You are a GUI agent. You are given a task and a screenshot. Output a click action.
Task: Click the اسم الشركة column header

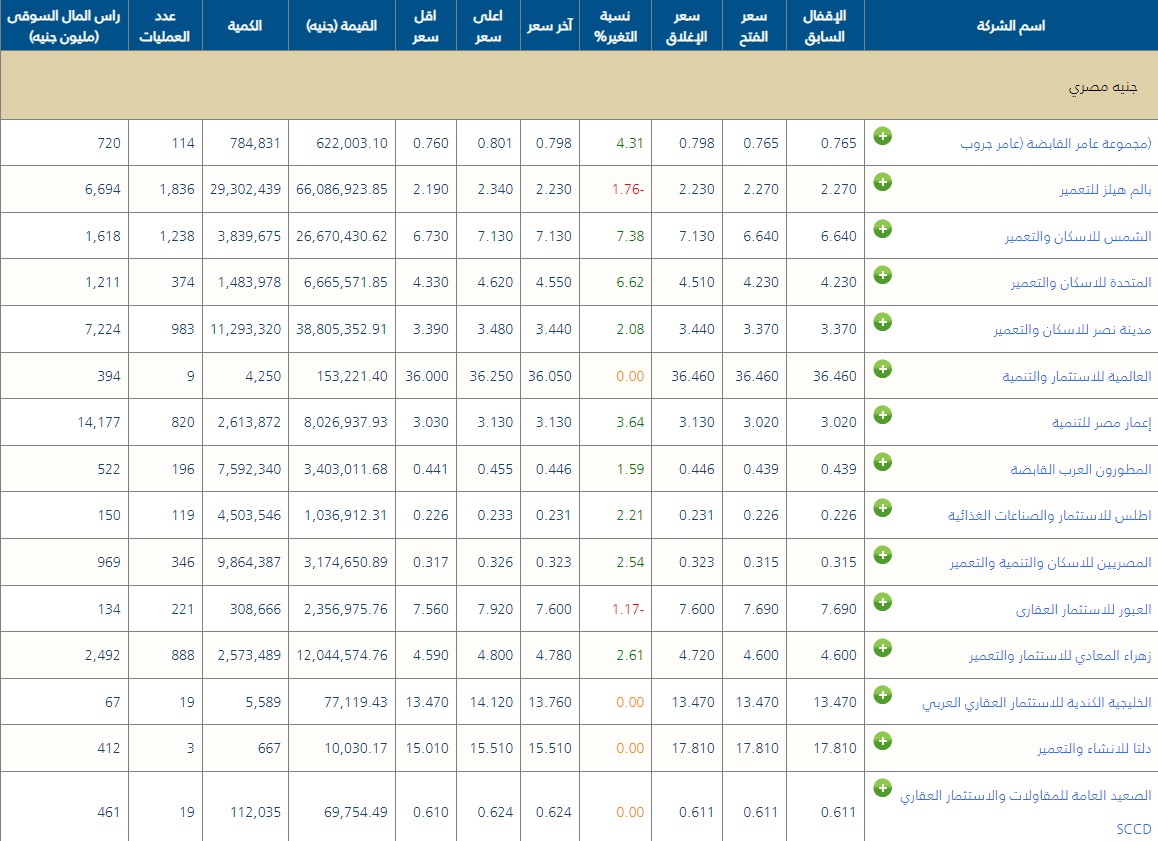point(1011,26)
